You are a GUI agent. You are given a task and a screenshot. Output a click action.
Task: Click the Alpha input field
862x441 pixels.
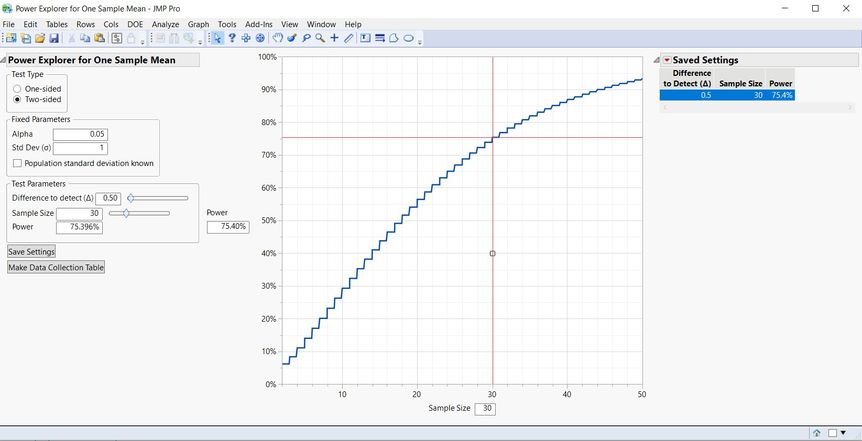80,134
